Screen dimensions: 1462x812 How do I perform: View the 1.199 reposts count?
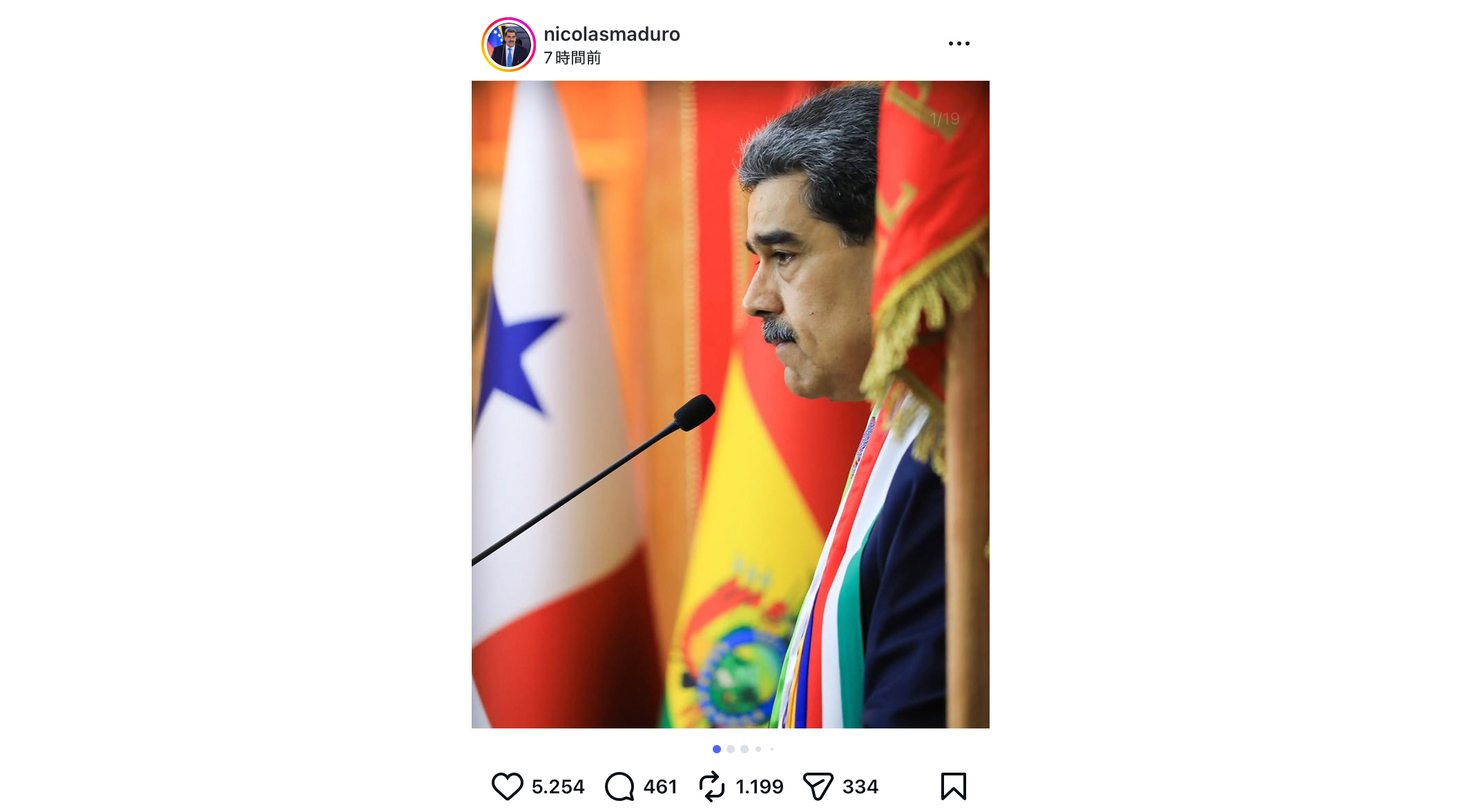(760, 786)
